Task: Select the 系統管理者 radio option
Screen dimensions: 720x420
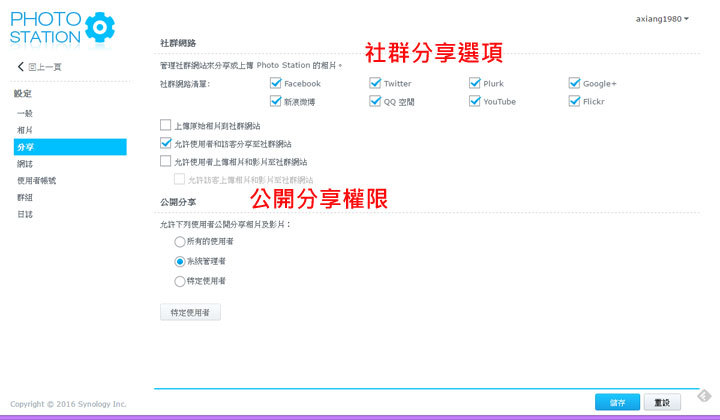Action: (180, 262)
